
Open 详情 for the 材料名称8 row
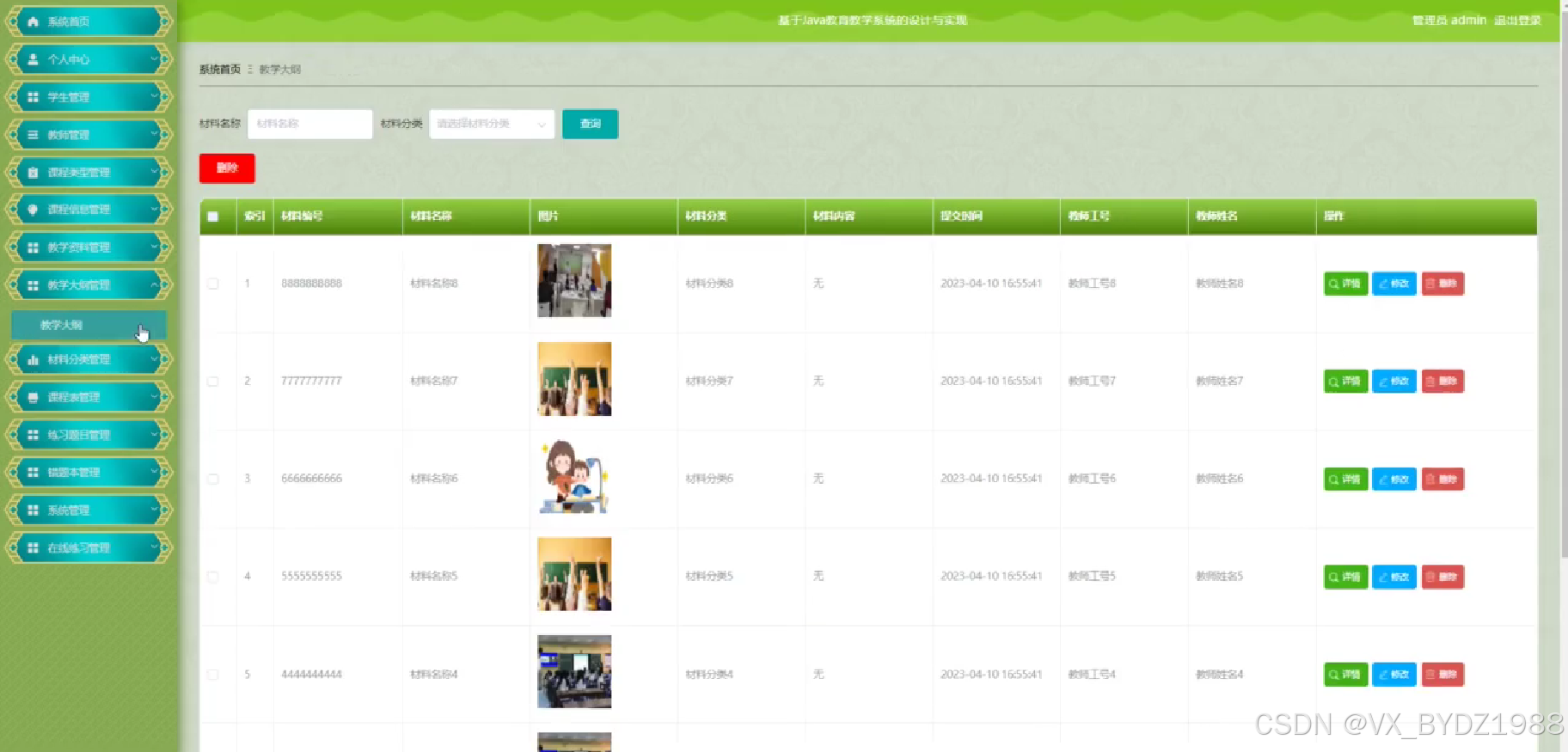point(1345,284)
